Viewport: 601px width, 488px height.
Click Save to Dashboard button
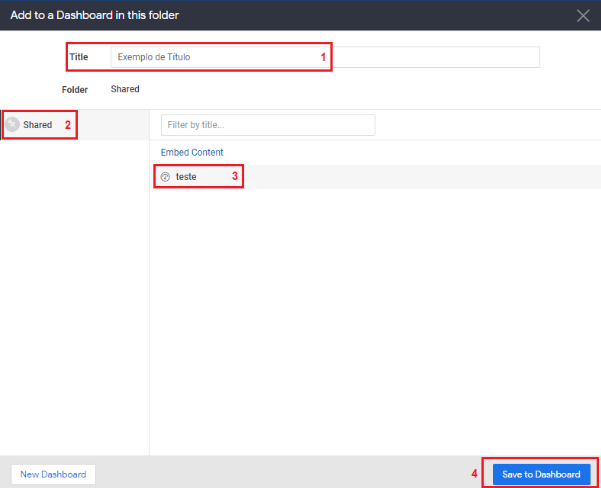541,475
